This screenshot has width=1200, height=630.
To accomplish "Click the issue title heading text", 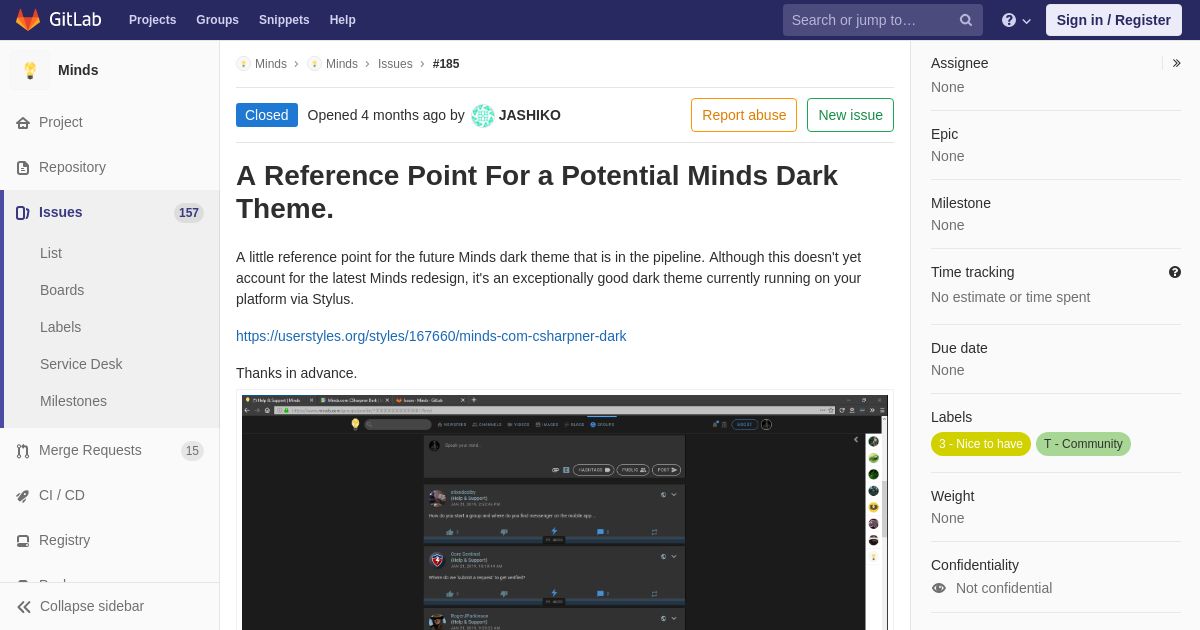I will (537, 192).
